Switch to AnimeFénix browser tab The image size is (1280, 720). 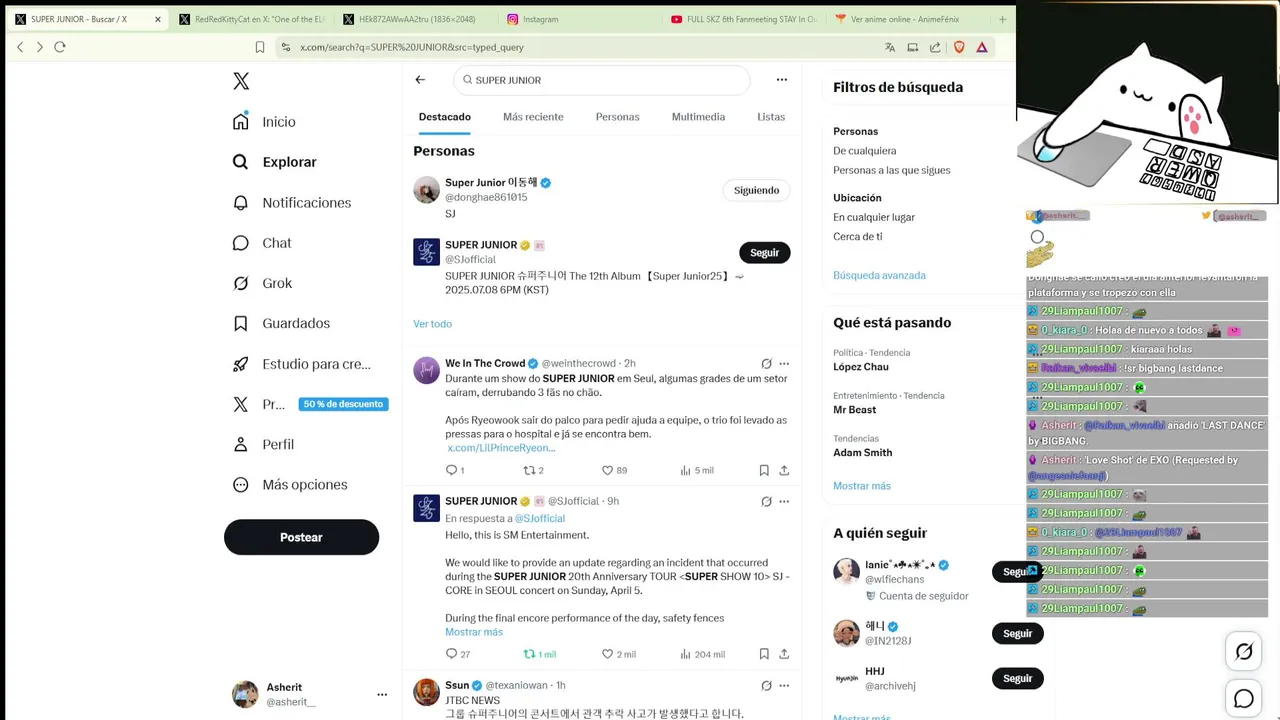pyautogui.click(x=904, y=19)
